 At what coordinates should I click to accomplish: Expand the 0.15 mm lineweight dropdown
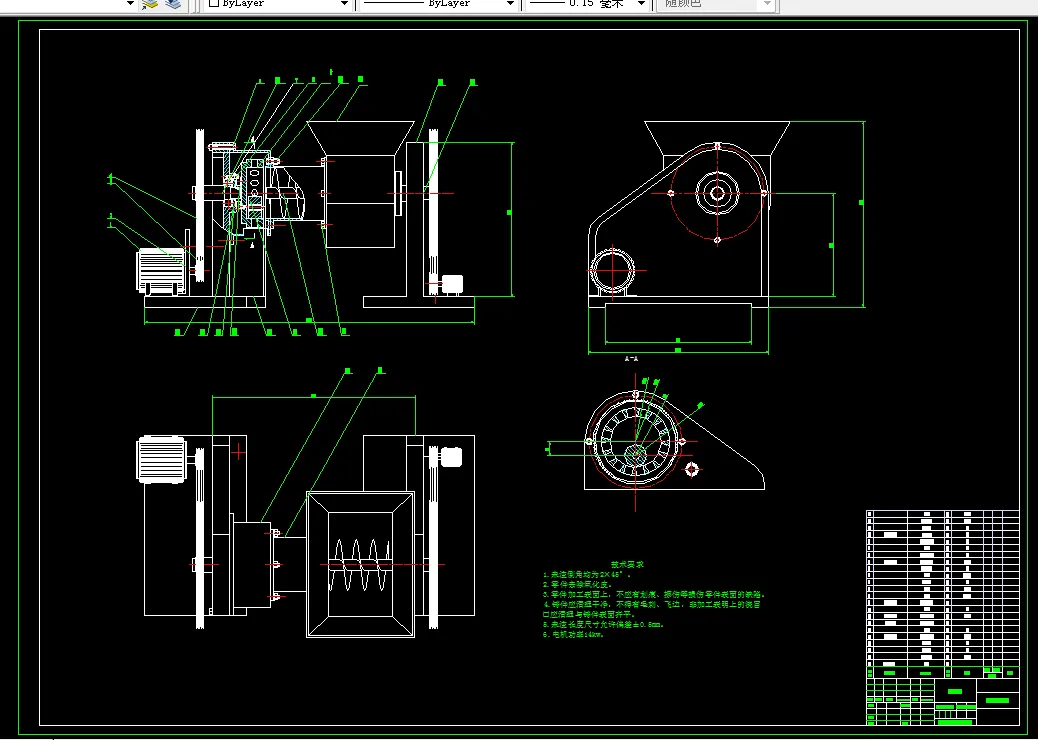(640, 4)
